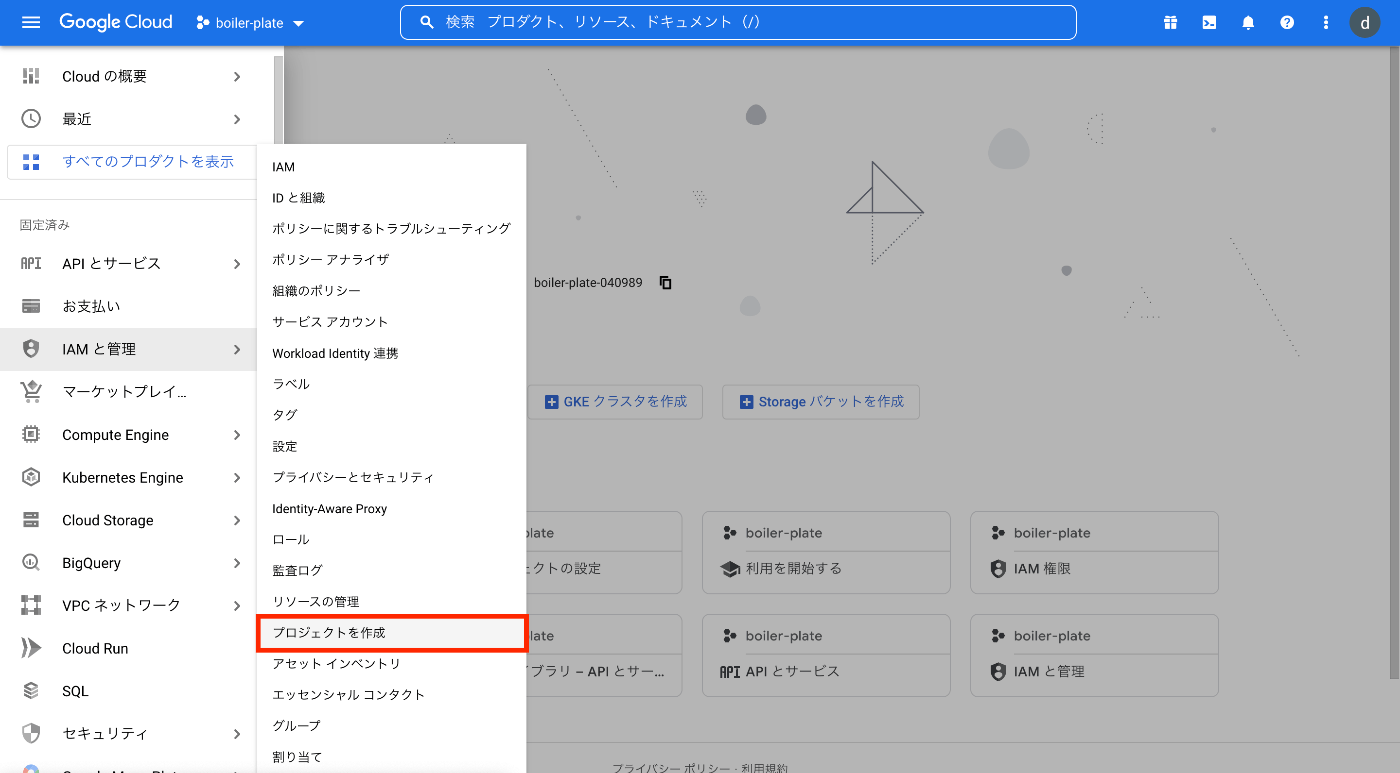Choose プロジェクトを作成 in the submenu
The image size is (1400, 773).
click(392, 633)
